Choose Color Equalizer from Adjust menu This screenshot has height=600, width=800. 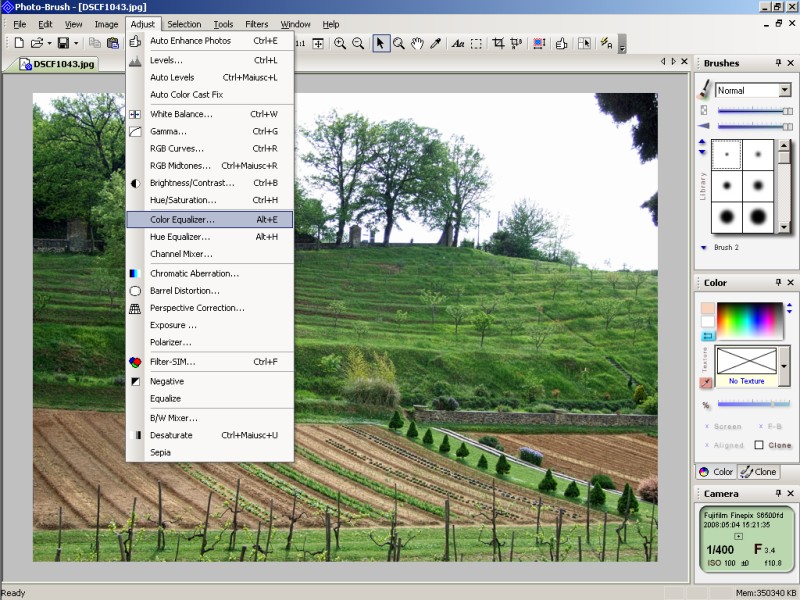tap(182, 219)
